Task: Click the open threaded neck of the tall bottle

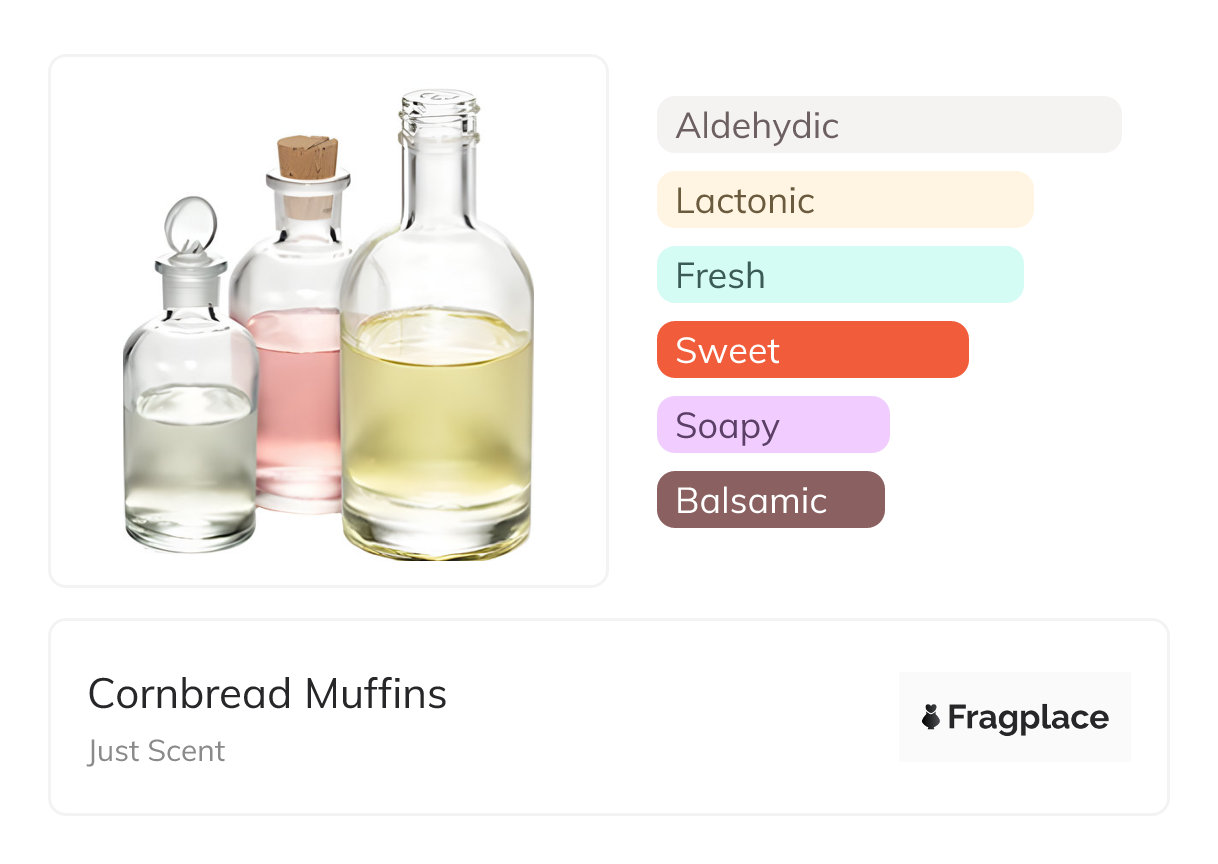Action: point(439,112)
